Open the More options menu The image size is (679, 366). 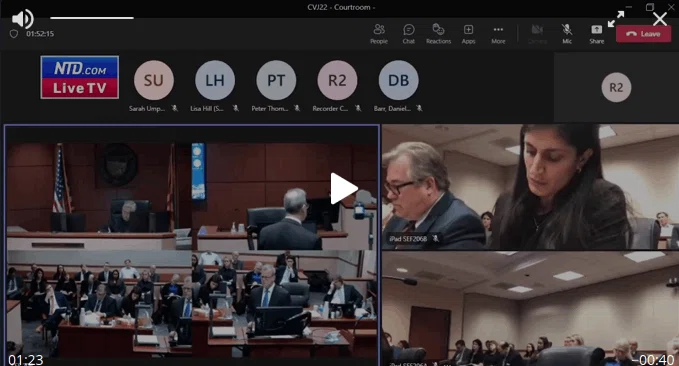point(498,34)
